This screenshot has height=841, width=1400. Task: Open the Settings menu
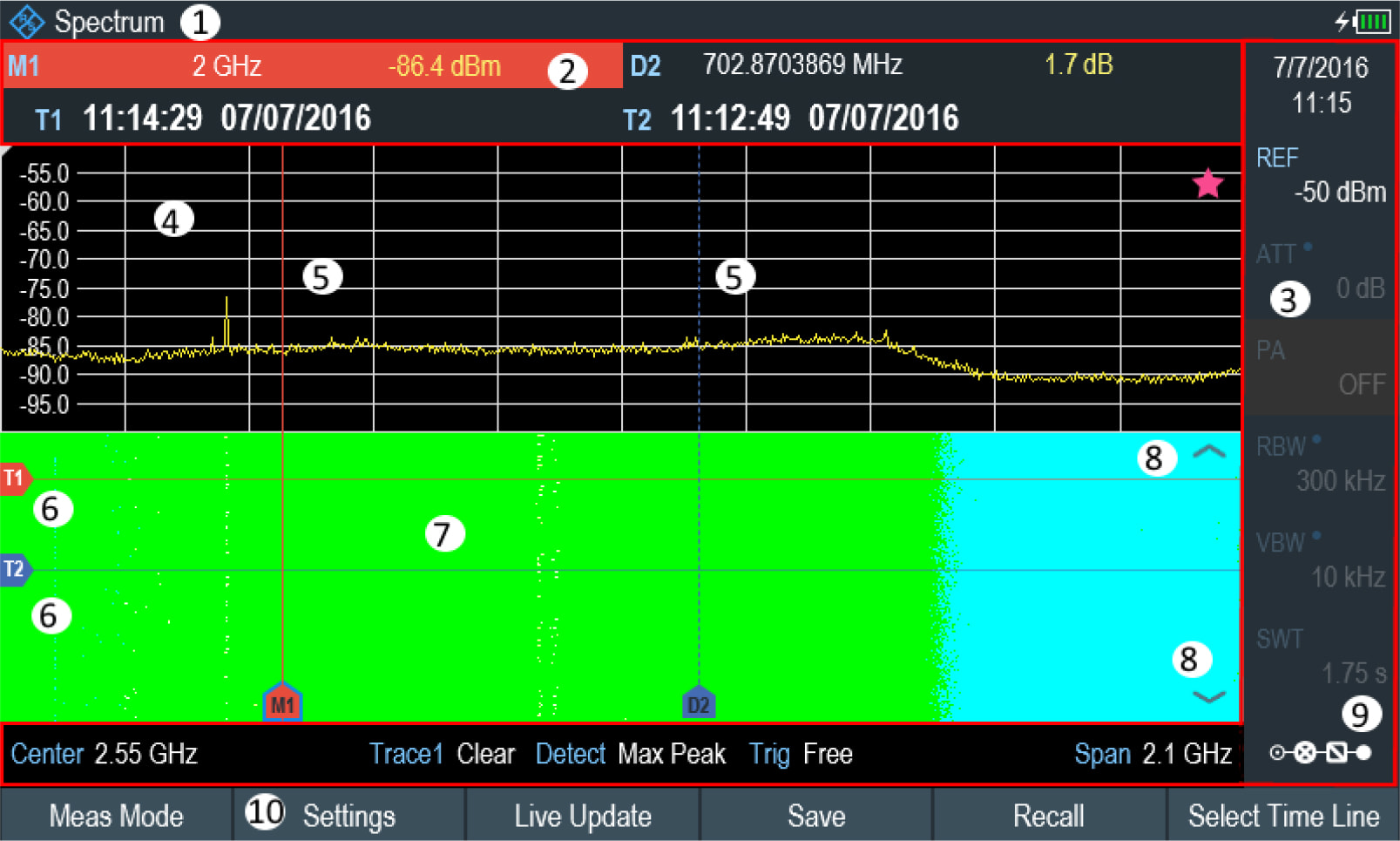pos(348,816)
